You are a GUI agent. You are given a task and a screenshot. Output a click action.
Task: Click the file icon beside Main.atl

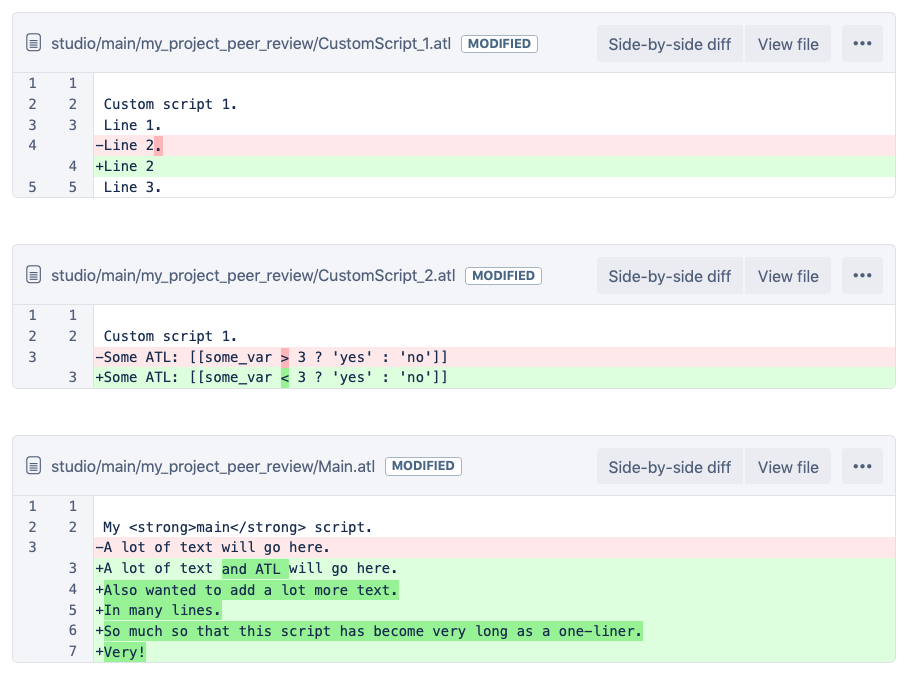pos(36,466)
